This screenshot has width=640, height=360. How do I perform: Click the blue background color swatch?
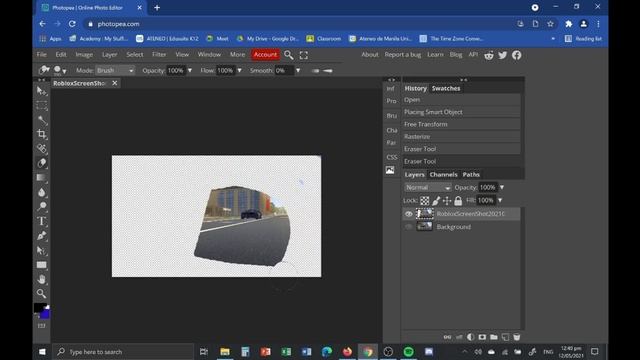[x=45, y=314]
